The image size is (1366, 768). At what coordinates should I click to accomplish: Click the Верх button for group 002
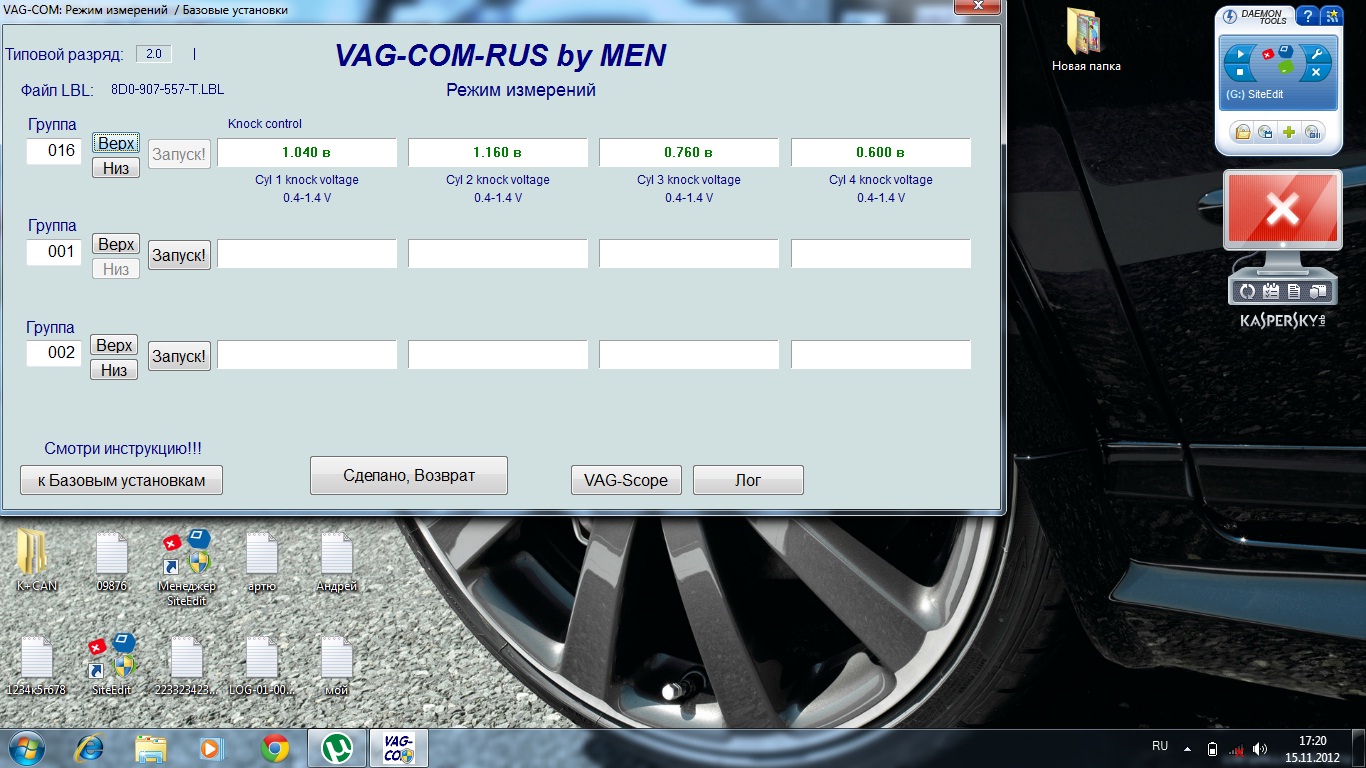click(115, 345)
